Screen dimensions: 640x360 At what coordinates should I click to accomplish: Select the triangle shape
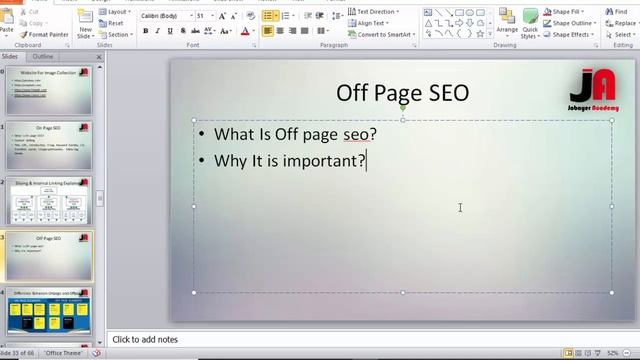[428, 23]
